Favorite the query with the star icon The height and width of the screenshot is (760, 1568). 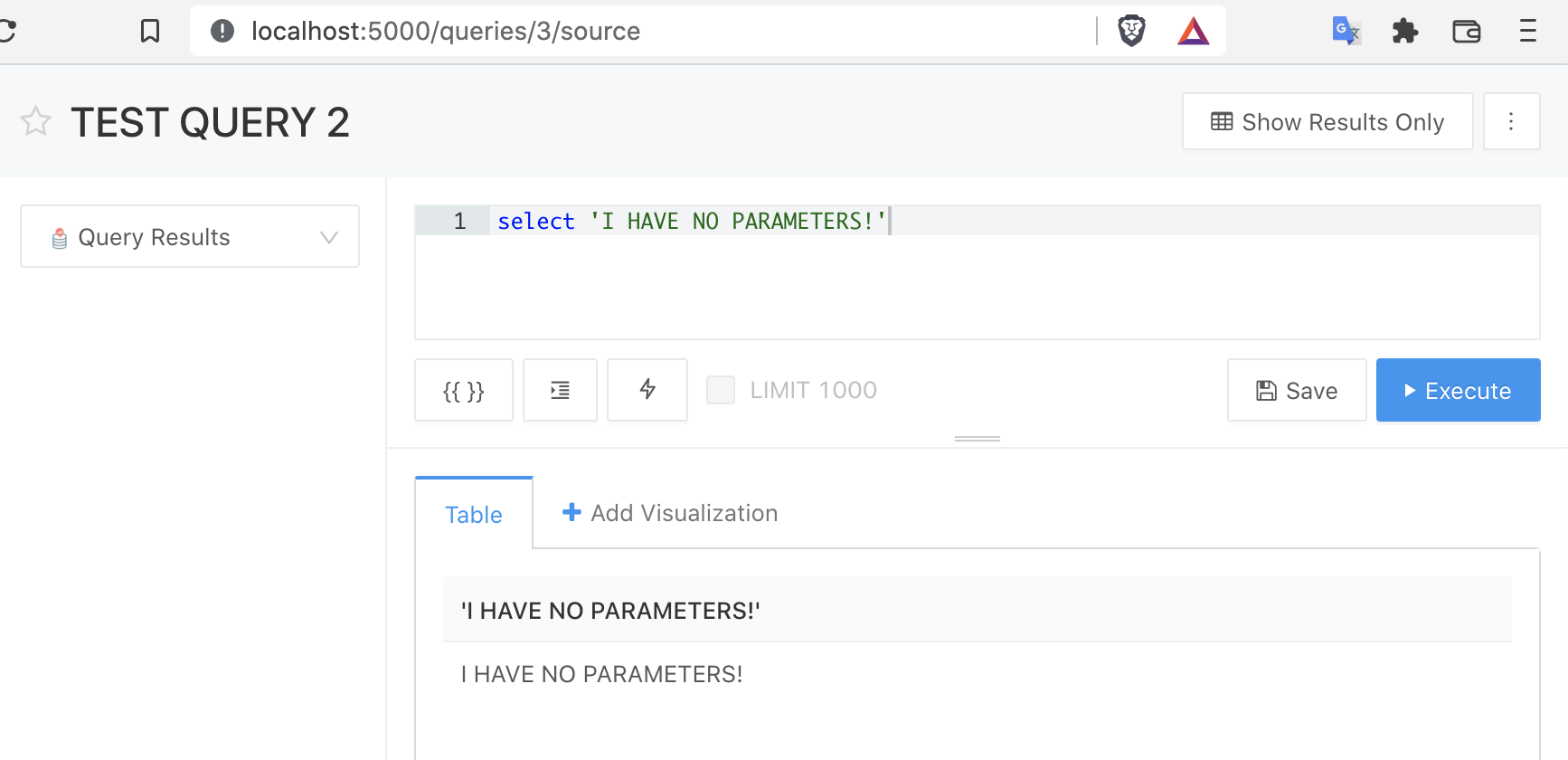[36, 121]
